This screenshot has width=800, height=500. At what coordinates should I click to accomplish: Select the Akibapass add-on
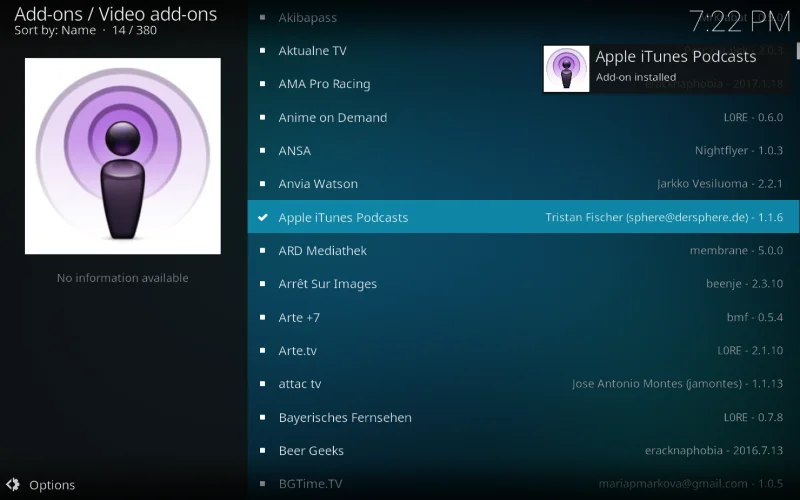523,17
